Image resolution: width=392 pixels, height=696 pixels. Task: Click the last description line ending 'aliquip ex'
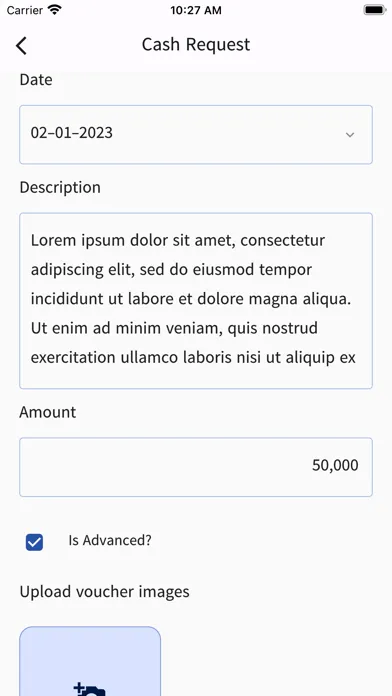[193, 357]
